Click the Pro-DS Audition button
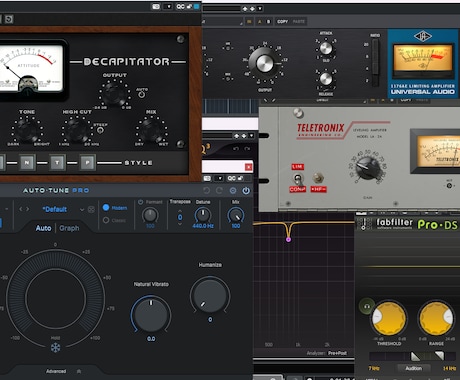460x380 pixels. click(x=413, y=368)
